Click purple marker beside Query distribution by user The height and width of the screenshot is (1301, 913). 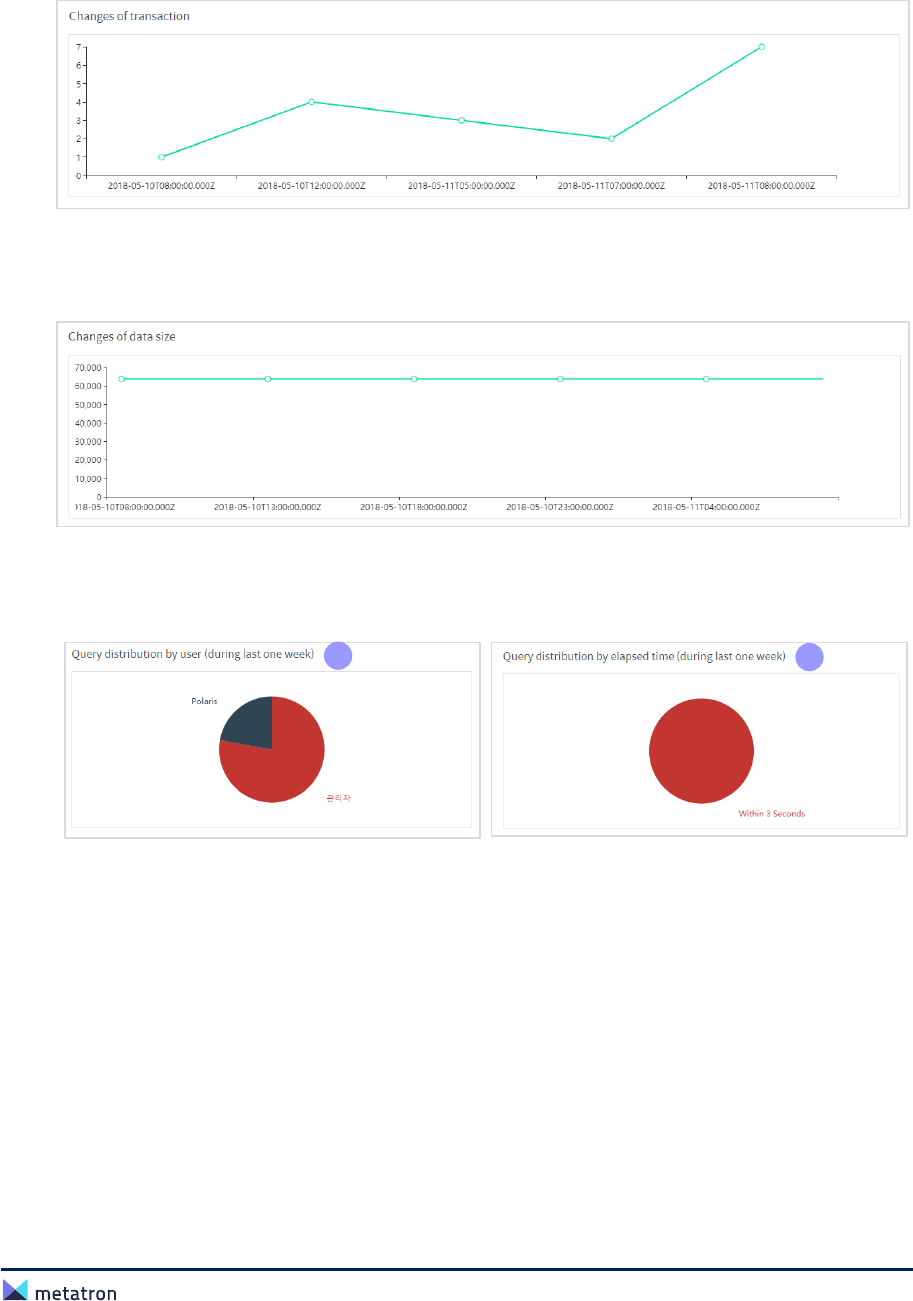[339, 656]
